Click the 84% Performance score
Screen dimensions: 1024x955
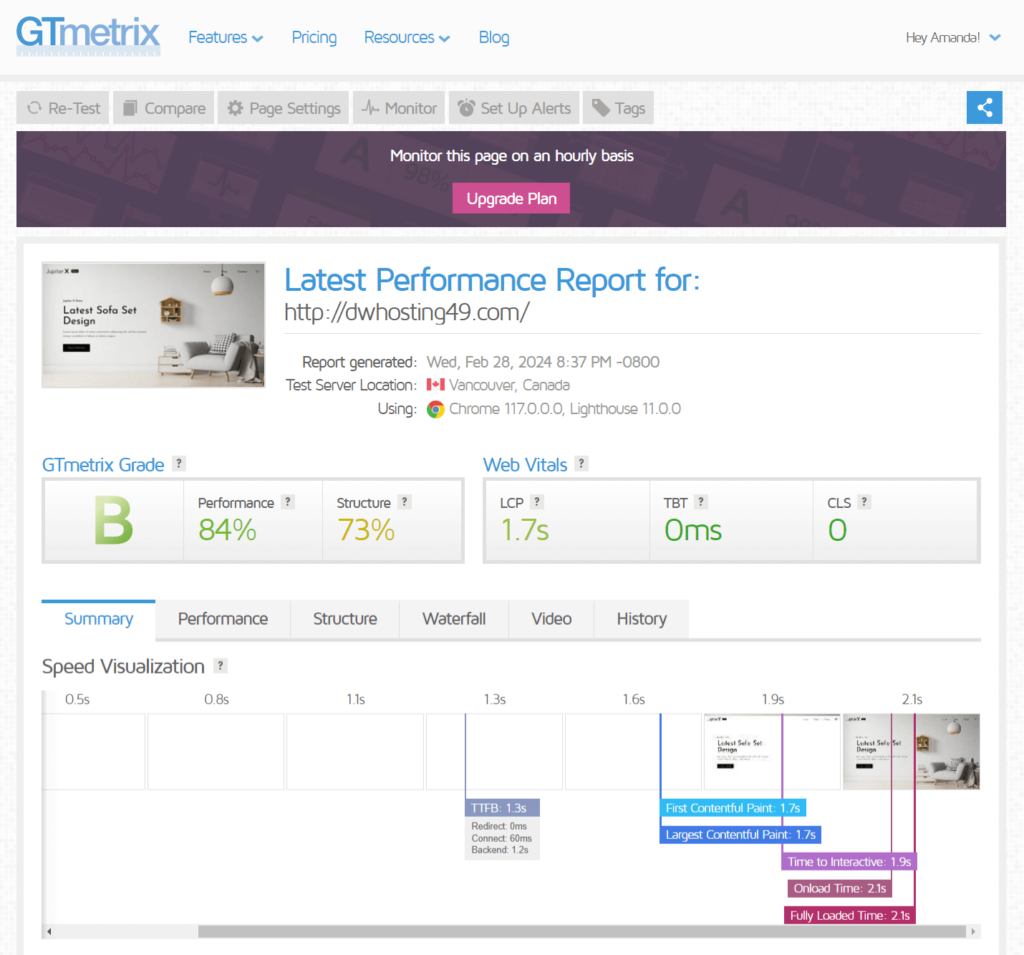tap(227, 530)
